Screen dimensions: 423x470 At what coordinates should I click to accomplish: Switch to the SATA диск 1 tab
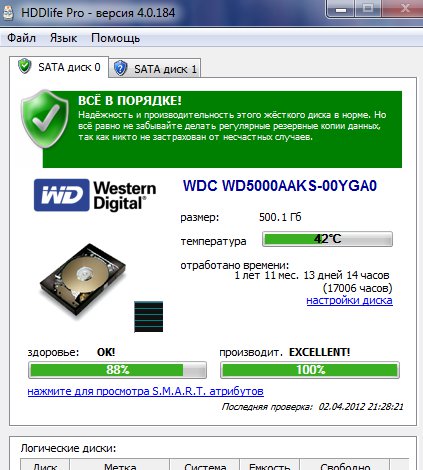155,69
